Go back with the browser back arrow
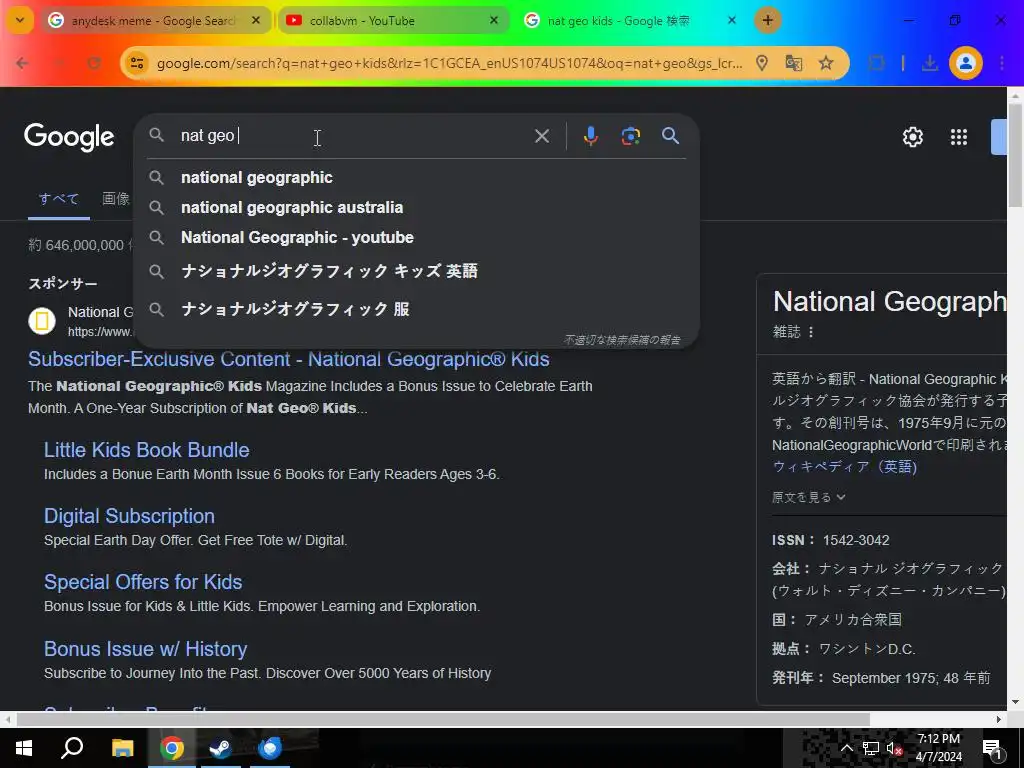 click(23, 63)
